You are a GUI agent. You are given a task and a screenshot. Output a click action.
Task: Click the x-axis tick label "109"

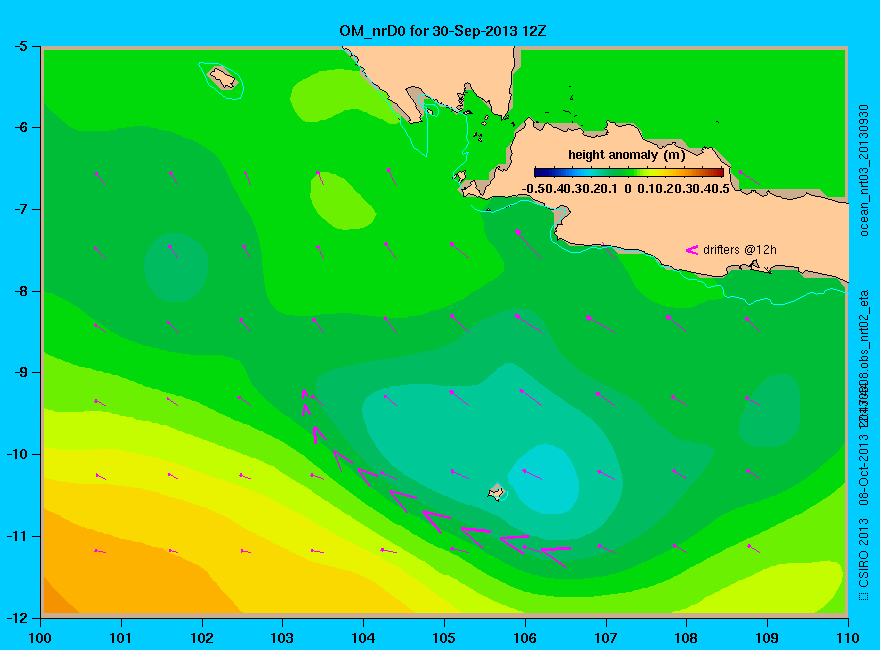coord(767,638)
